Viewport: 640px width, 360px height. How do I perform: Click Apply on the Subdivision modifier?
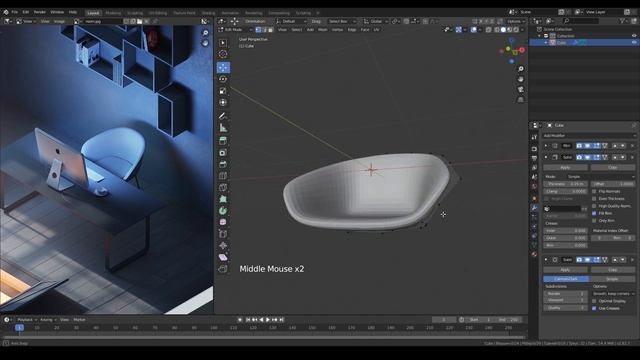(x=565, y=270)
